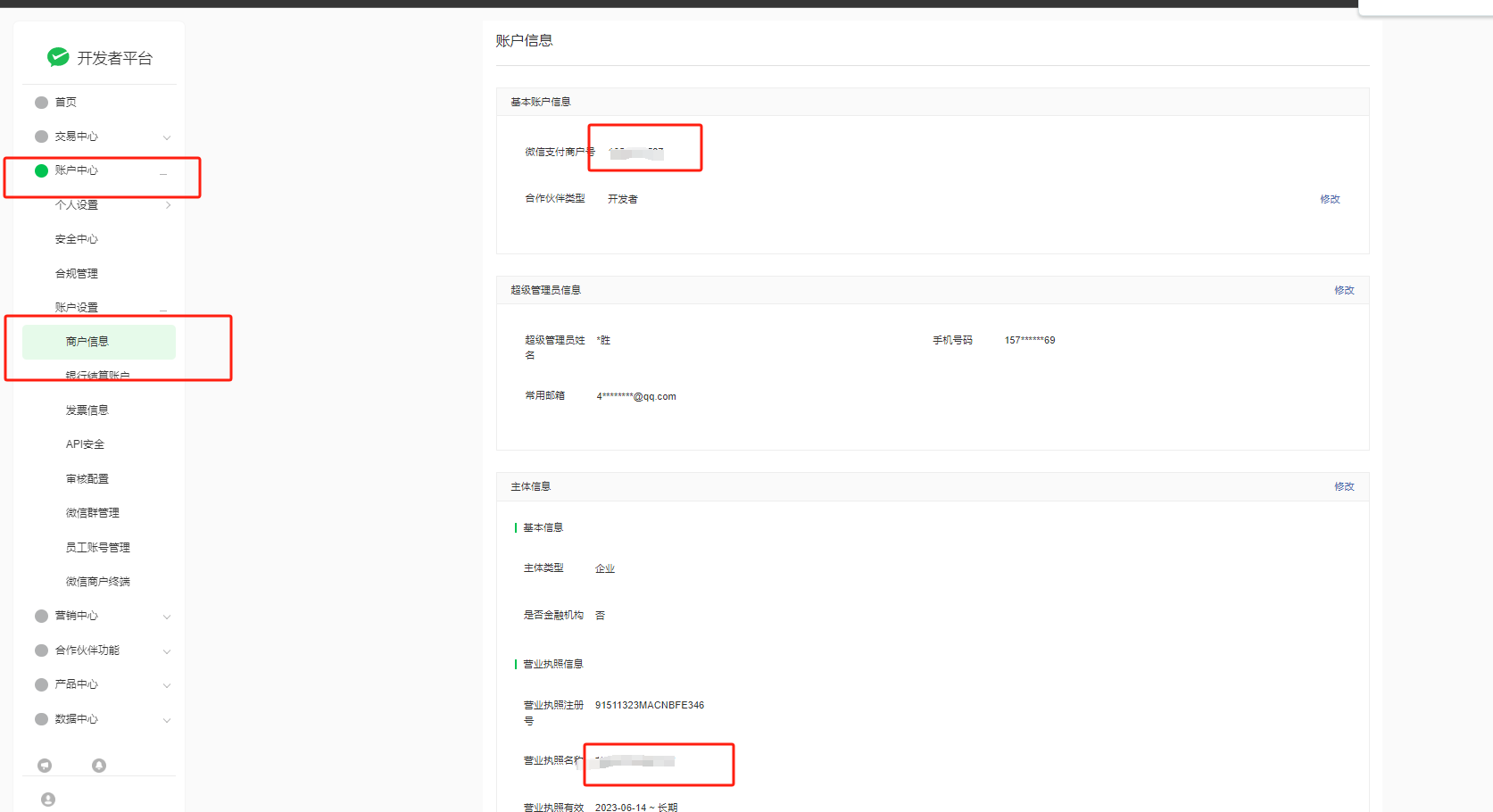Viewport: 1493px width, 812px height.
Task: Expand the 数据中心 chevron
Action: (167, 720)
